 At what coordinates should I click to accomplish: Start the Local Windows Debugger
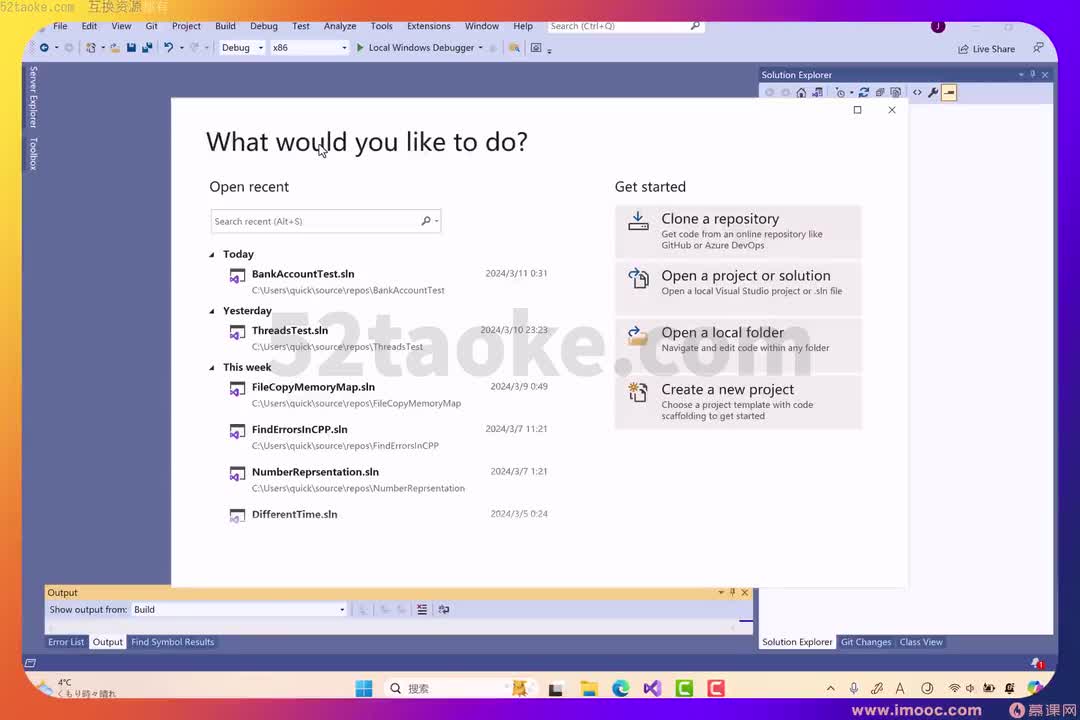coord(414,48)
